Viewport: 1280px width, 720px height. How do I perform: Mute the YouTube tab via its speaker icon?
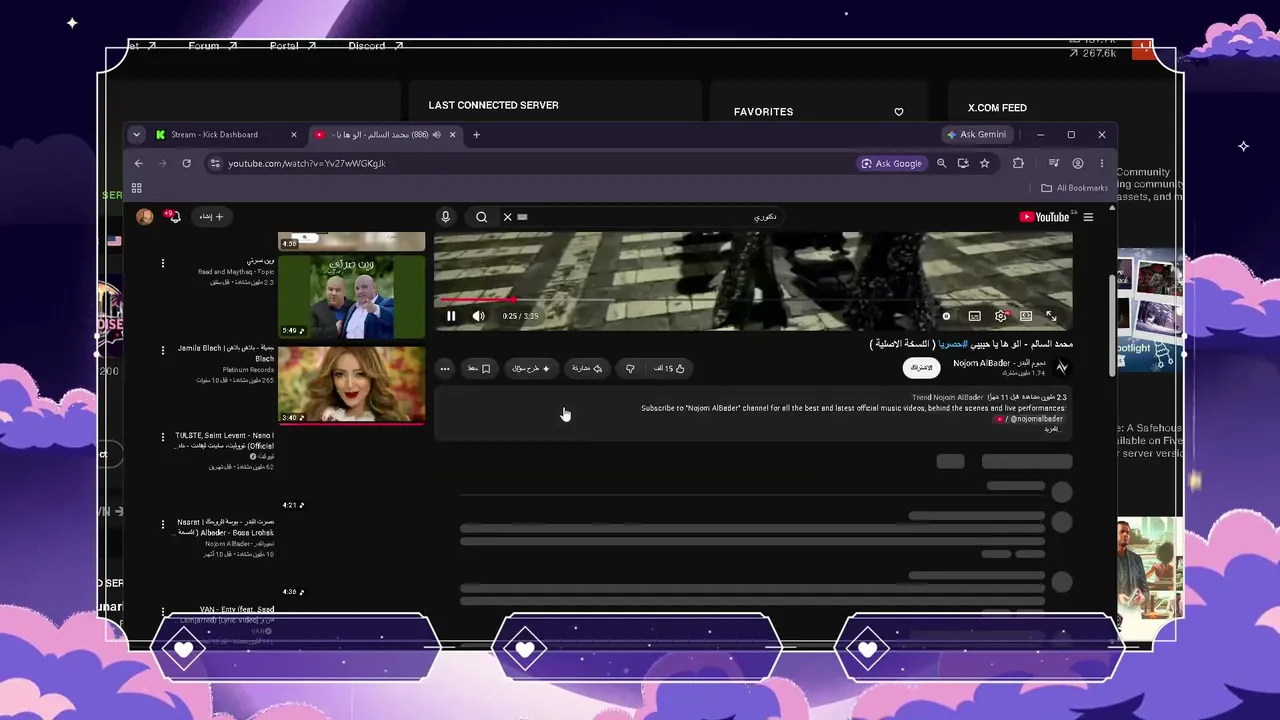pos(437,135)
